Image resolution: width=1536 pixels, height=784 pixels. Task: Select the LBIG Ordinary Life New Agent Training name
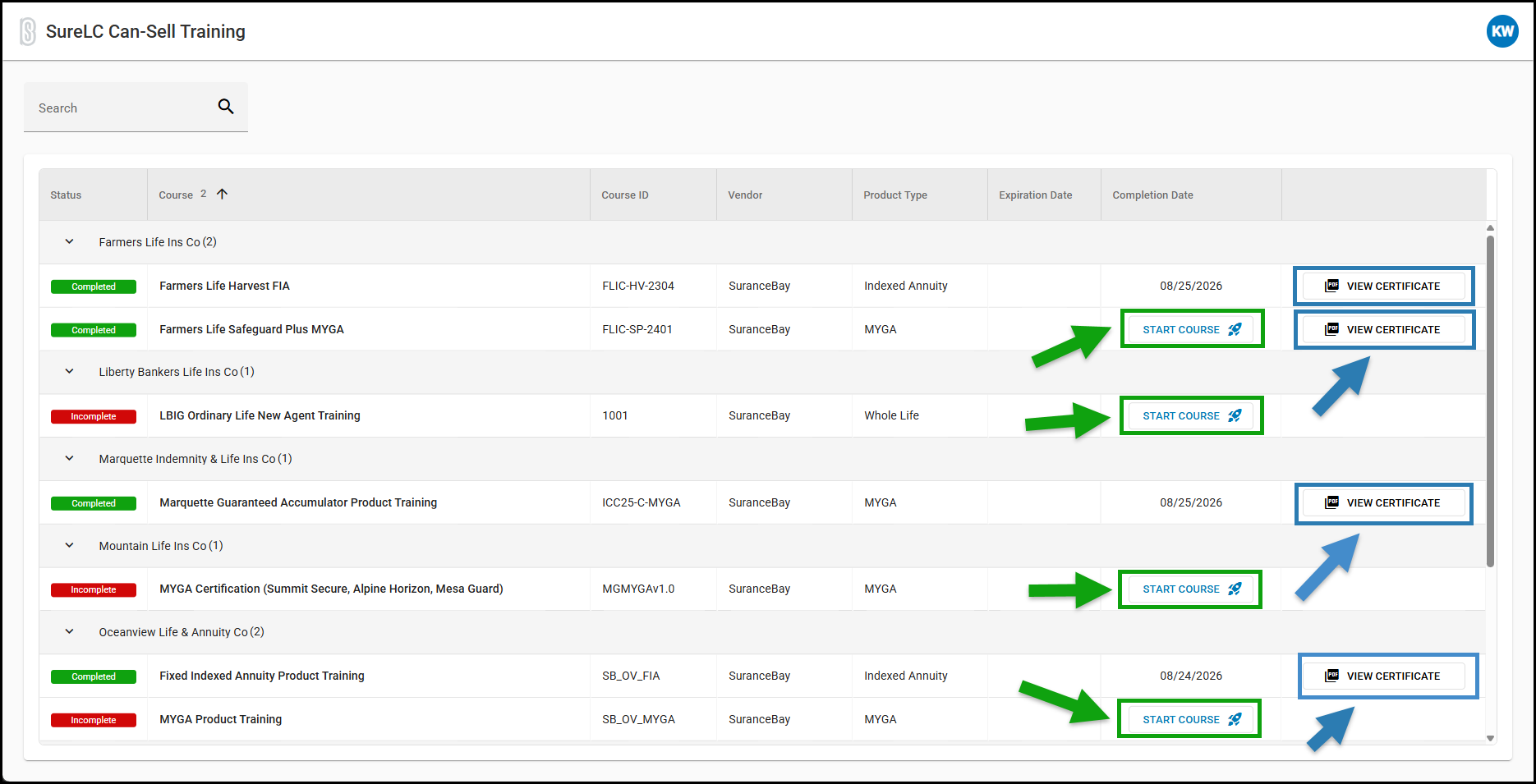pos(260,415)
